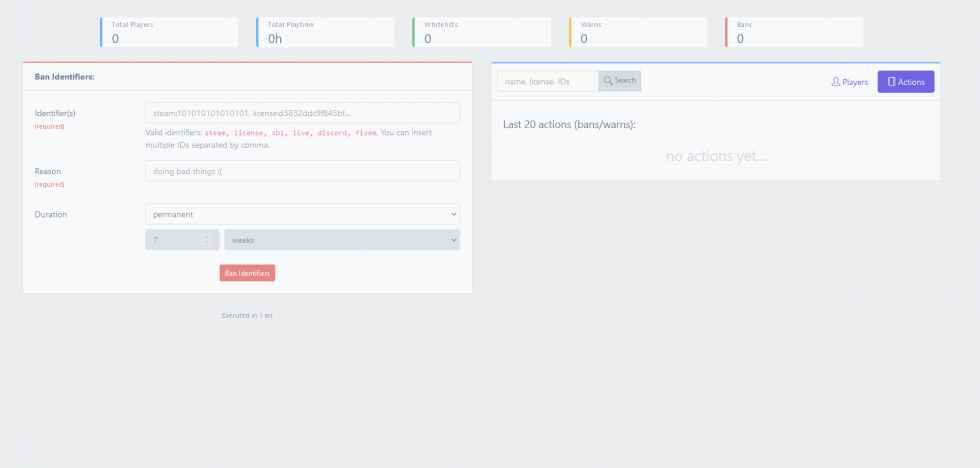Click into the Reason input field

[302, 171]
